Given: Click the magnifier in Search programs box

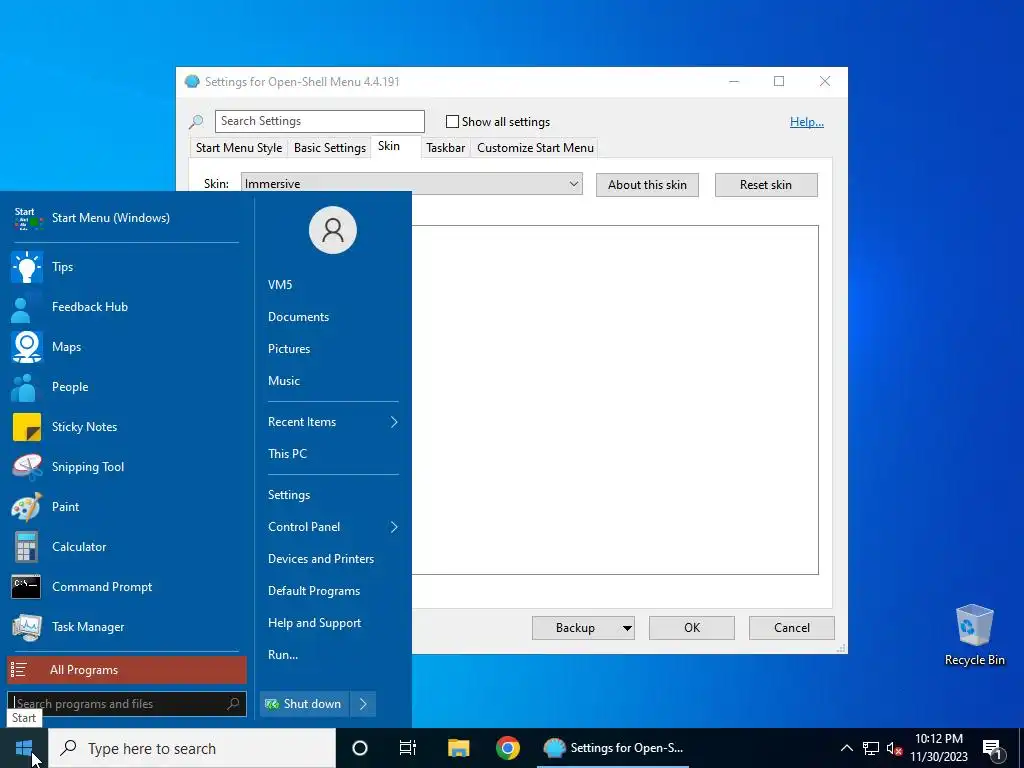Looking at the screenshot, I should pyautogui.click(x=233, y=703).
